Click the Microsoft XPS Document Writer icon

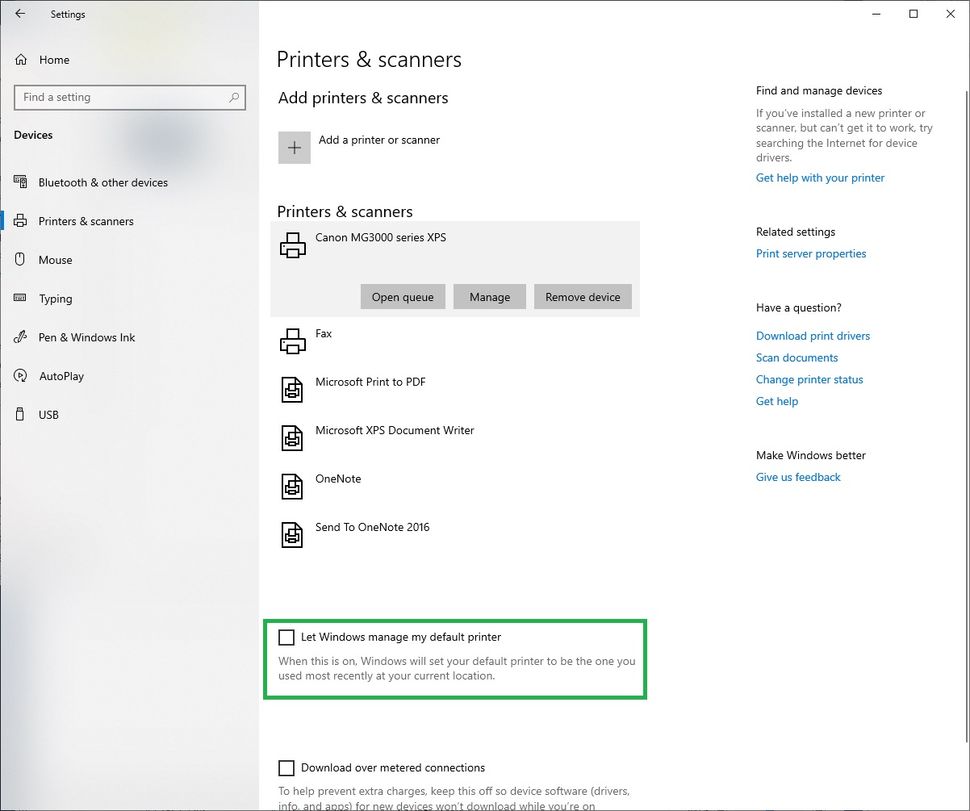(292, 437)
